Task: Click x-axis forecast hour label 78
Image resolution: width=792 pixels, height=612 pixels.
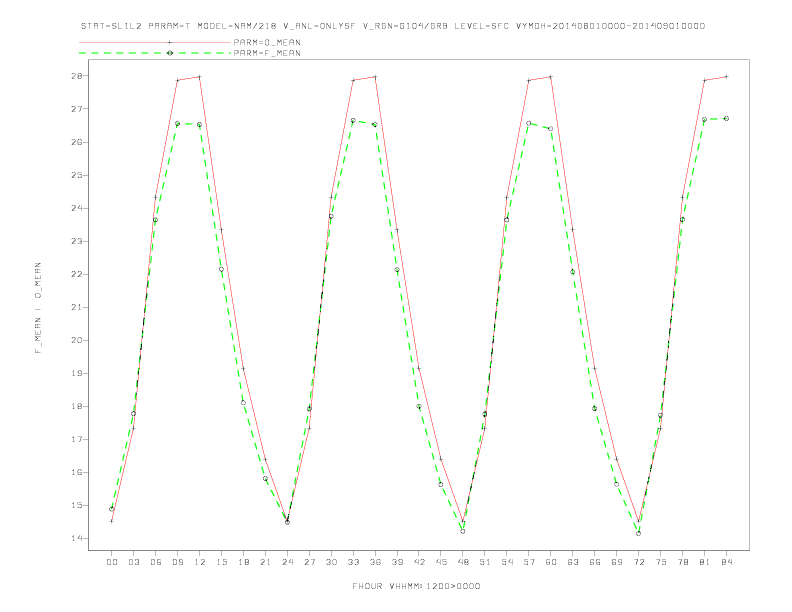Action: (682, 562)
